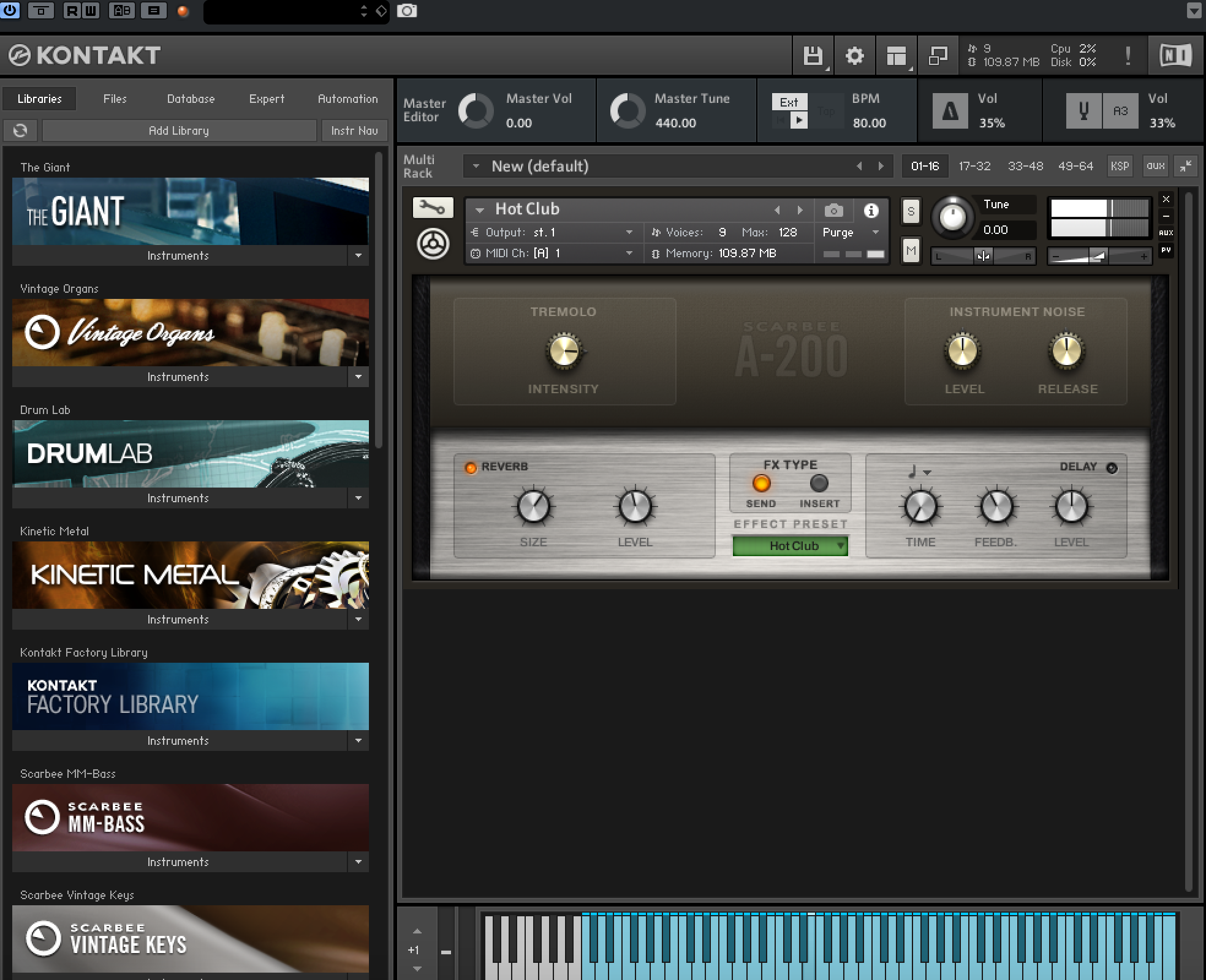Click the host screenshot camera icon

pos(407,11)
